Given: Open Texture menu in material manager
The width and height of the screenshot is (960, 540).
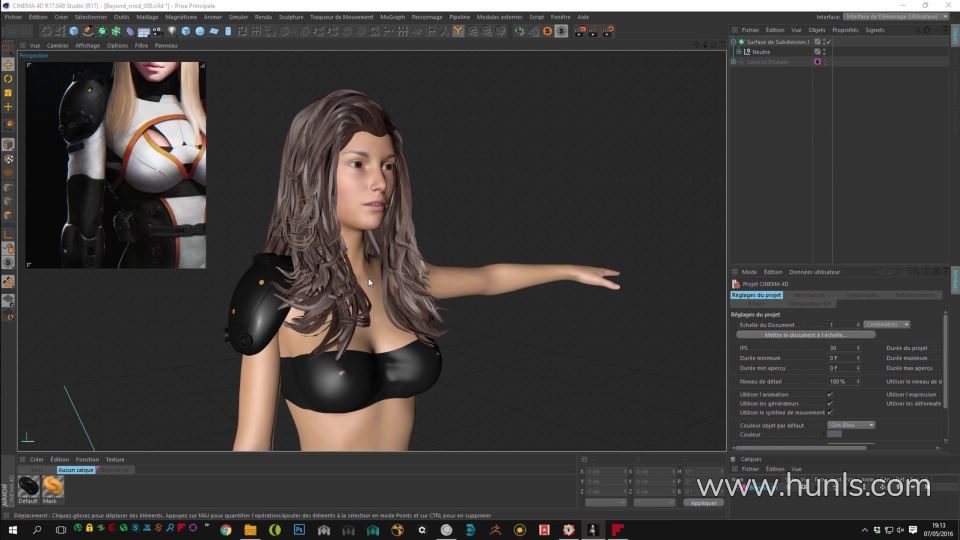Looking at the screenshot, I should [x=114, y=459].
